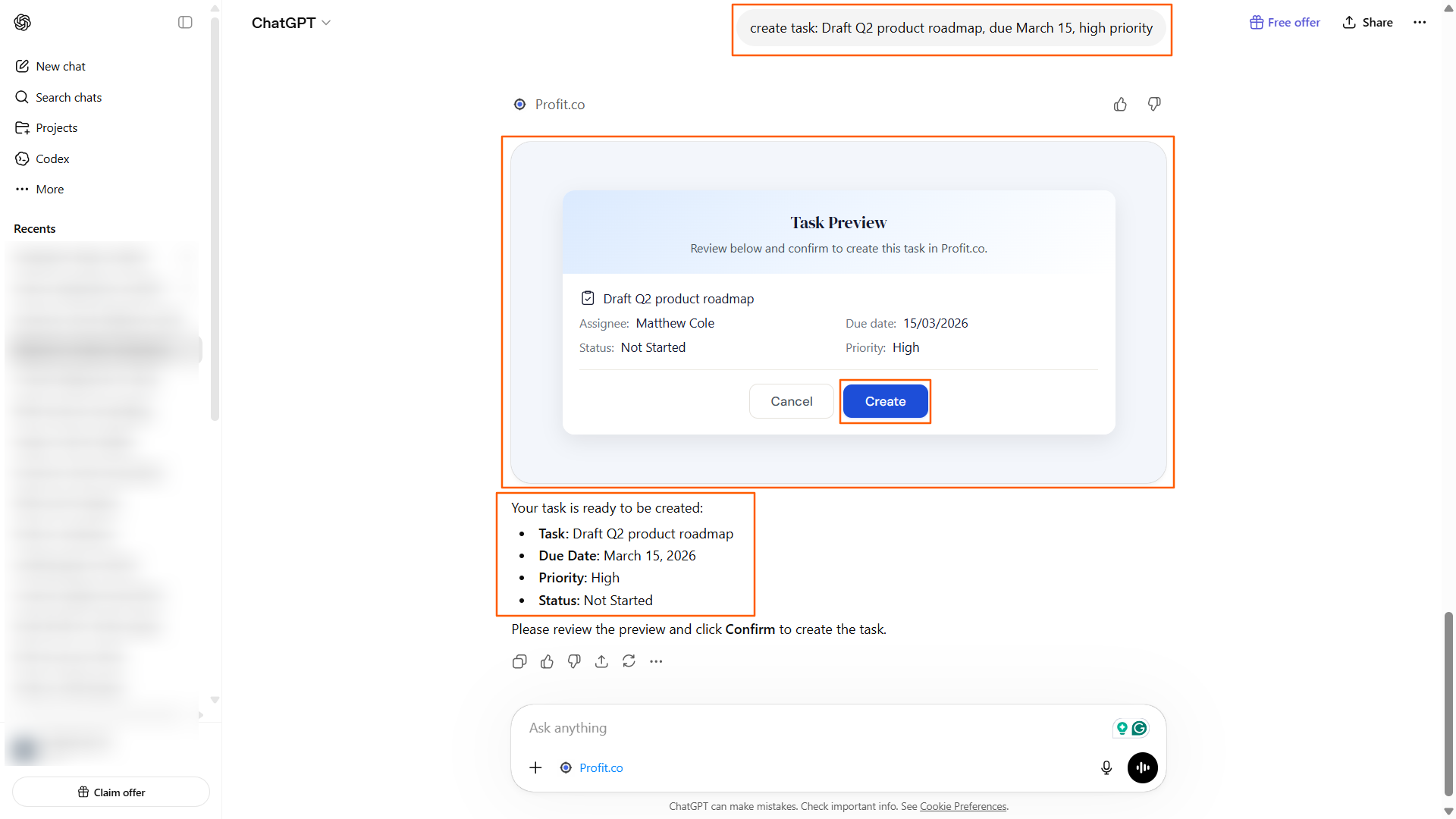This screenshot has height=819, width=1456.
Task: Click the task clipboard icon in preview
Action: coord(588,298)
